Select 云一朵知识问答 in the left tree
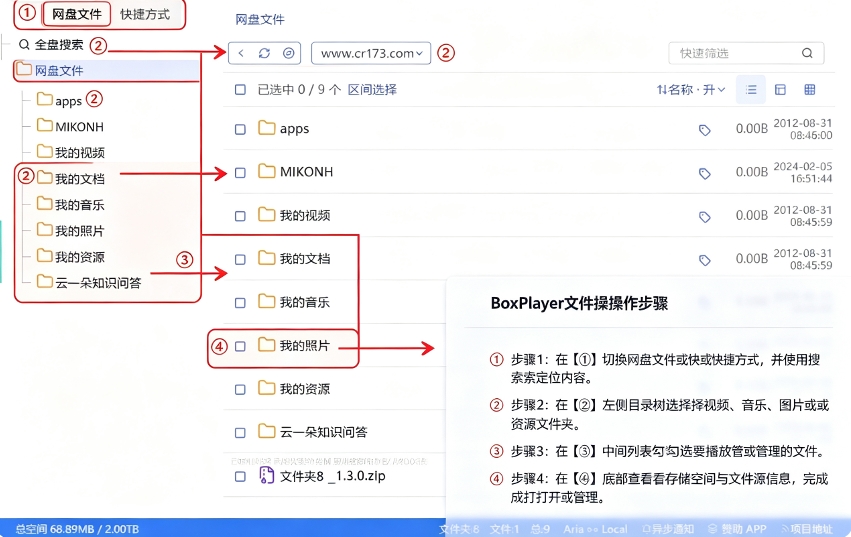This screenshot has width=851, height=537. click(89, 282)
